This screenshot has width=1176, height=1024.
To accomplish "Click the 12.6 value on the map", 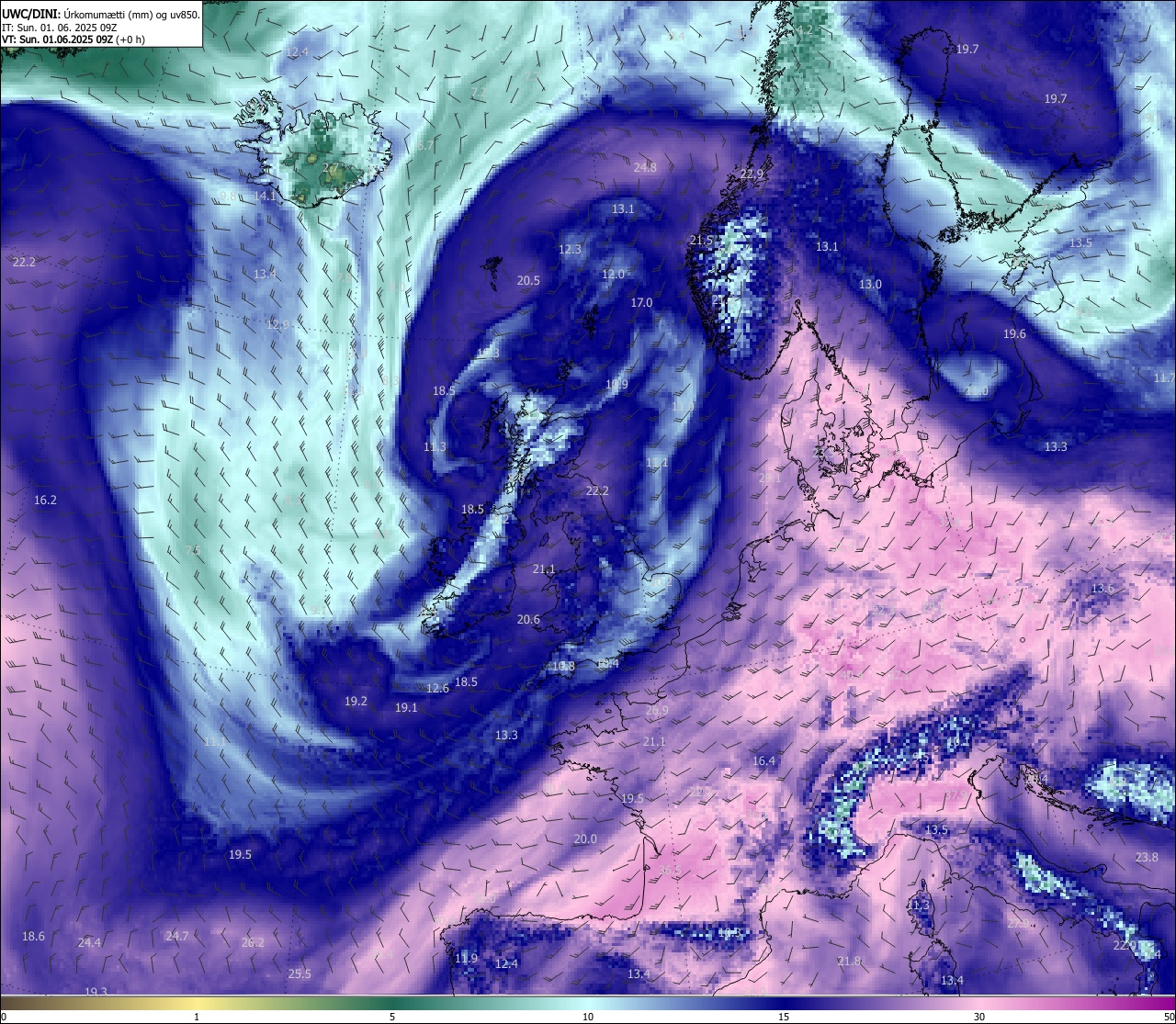I will (x=437, y=689).
